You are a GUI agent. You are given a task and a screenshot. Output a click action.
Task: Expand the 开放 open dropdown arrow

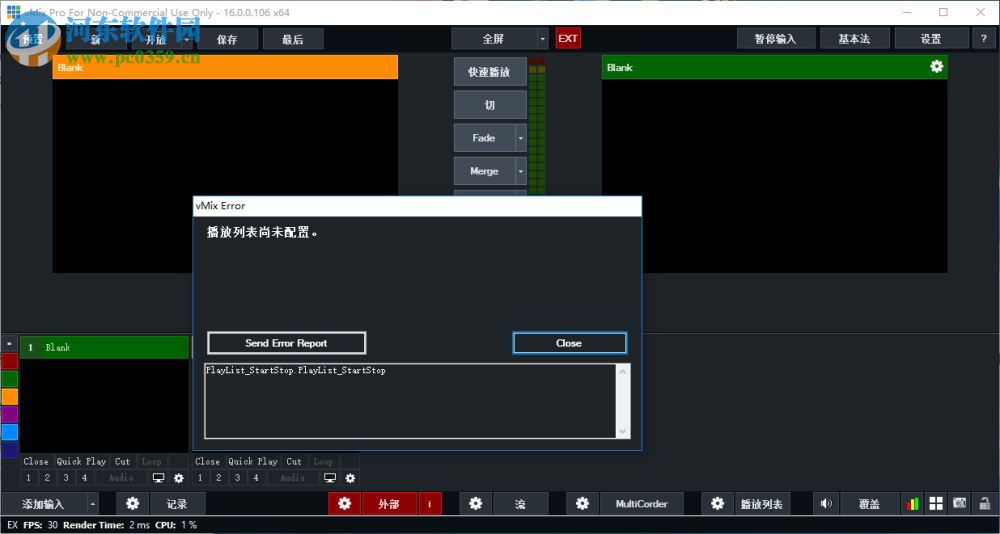(187, 39)
